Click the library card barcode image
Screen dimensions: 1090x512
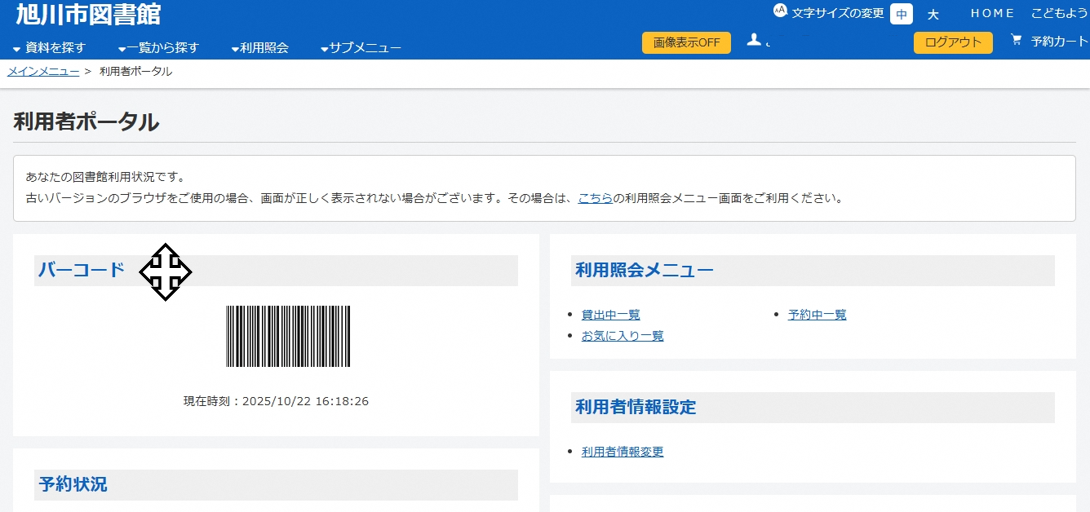coord(288,336)
